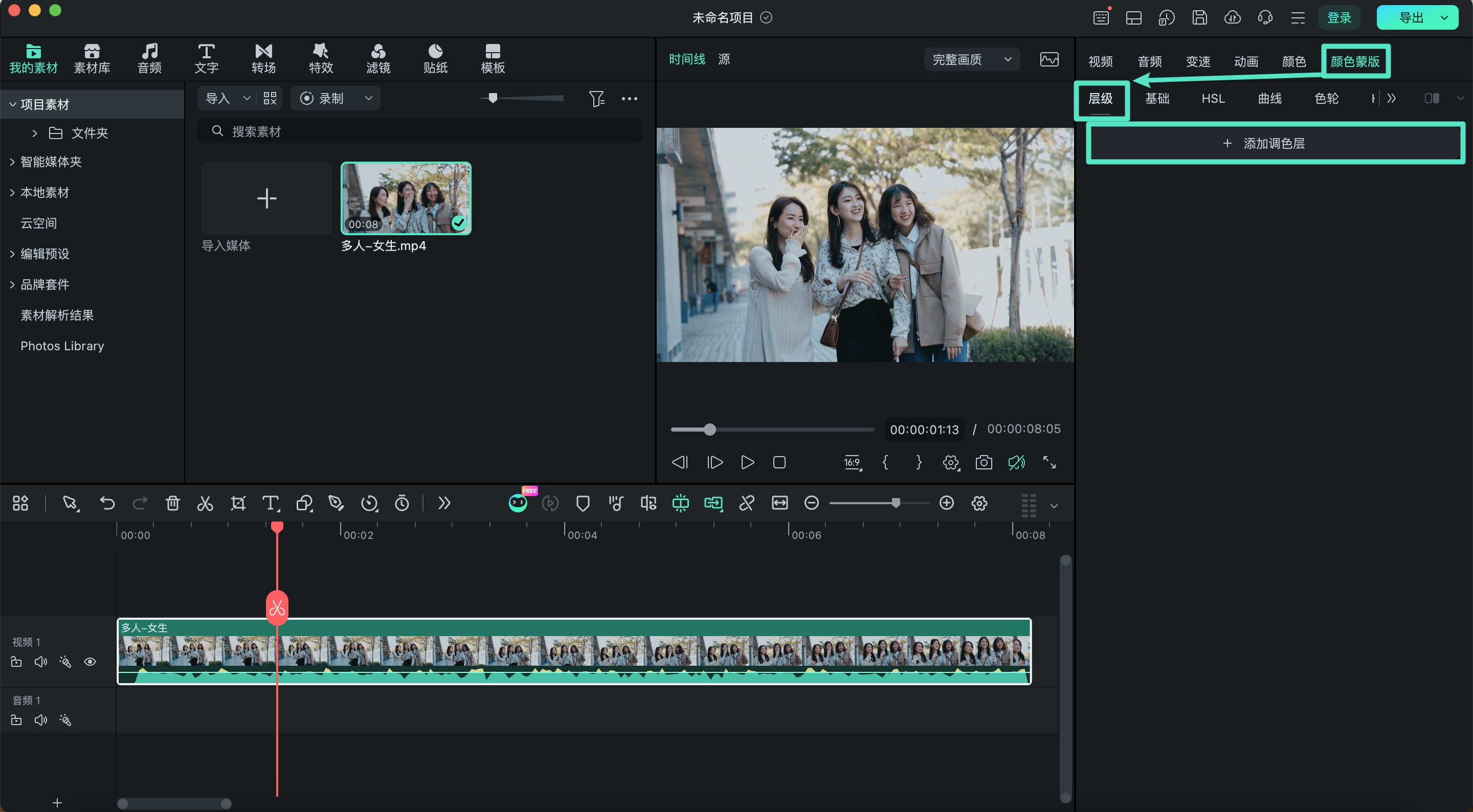Switch to the 颜色 tab
The width and height of the screenshot is (1473, 812).
tap(1293, 61)
